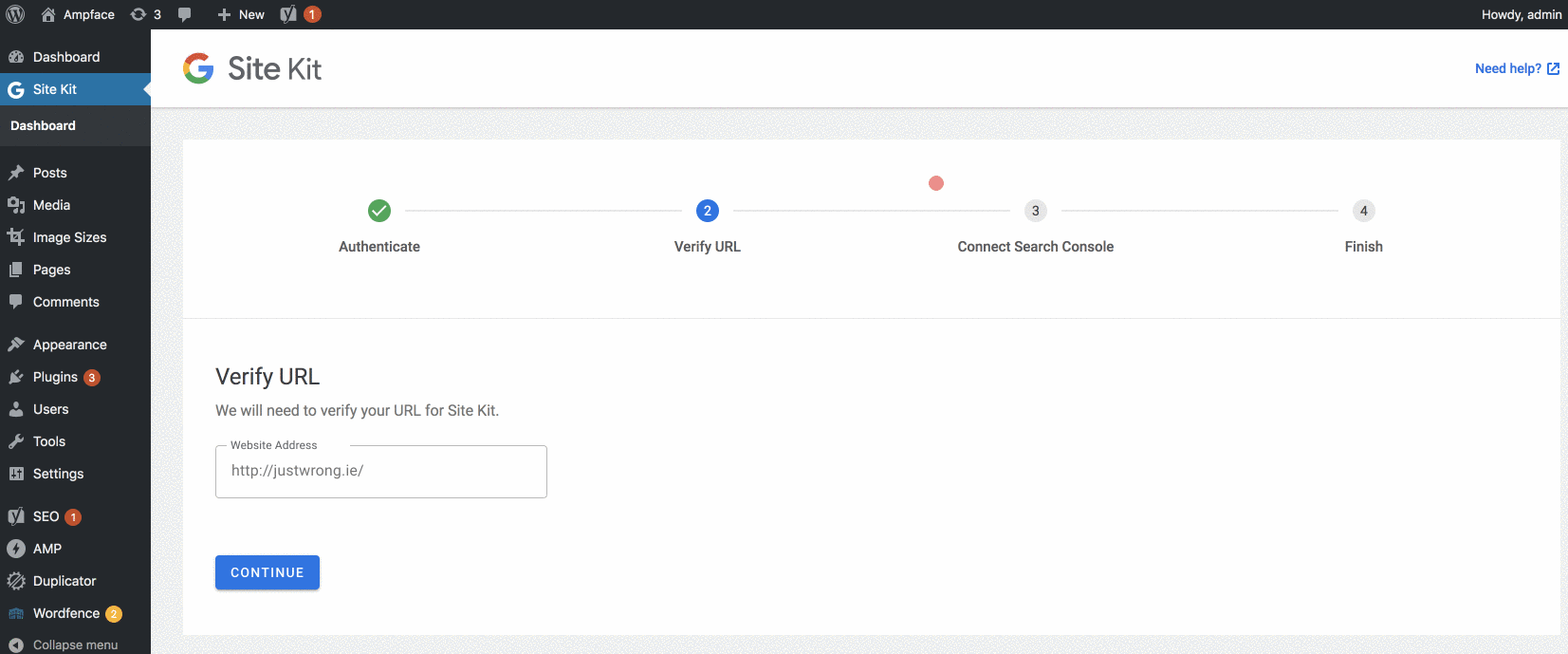The height and width of the screenshot is (654, 1568).
Task: Click the Plugins plug icon
Action: point(16,377)
